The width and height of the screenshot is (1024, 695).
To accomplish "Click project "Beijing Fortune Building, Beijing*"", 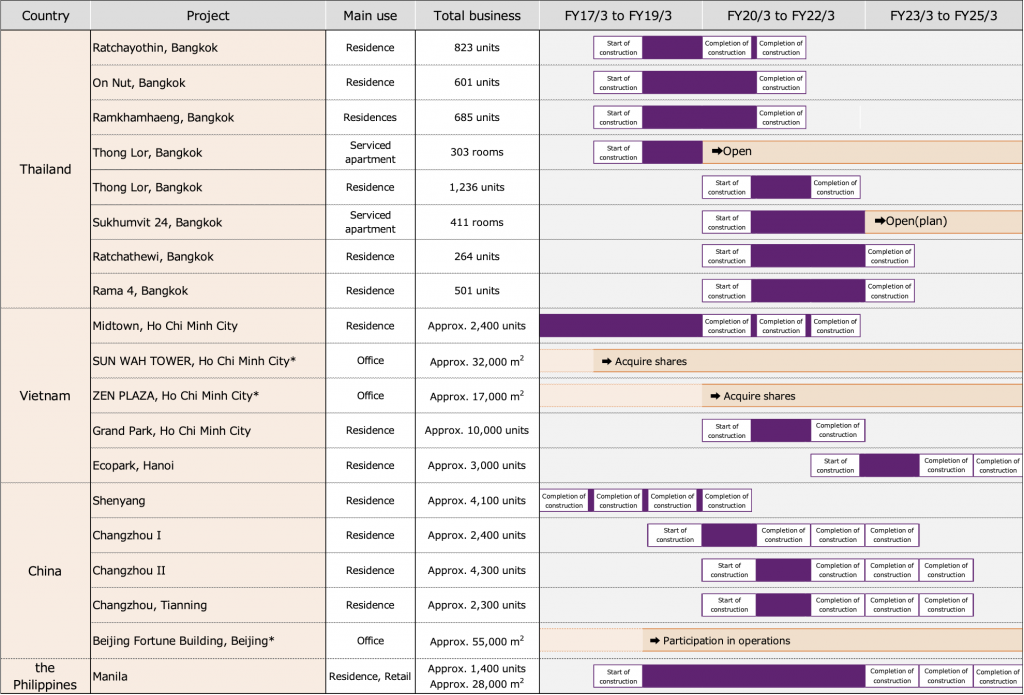I will (184, 641).
